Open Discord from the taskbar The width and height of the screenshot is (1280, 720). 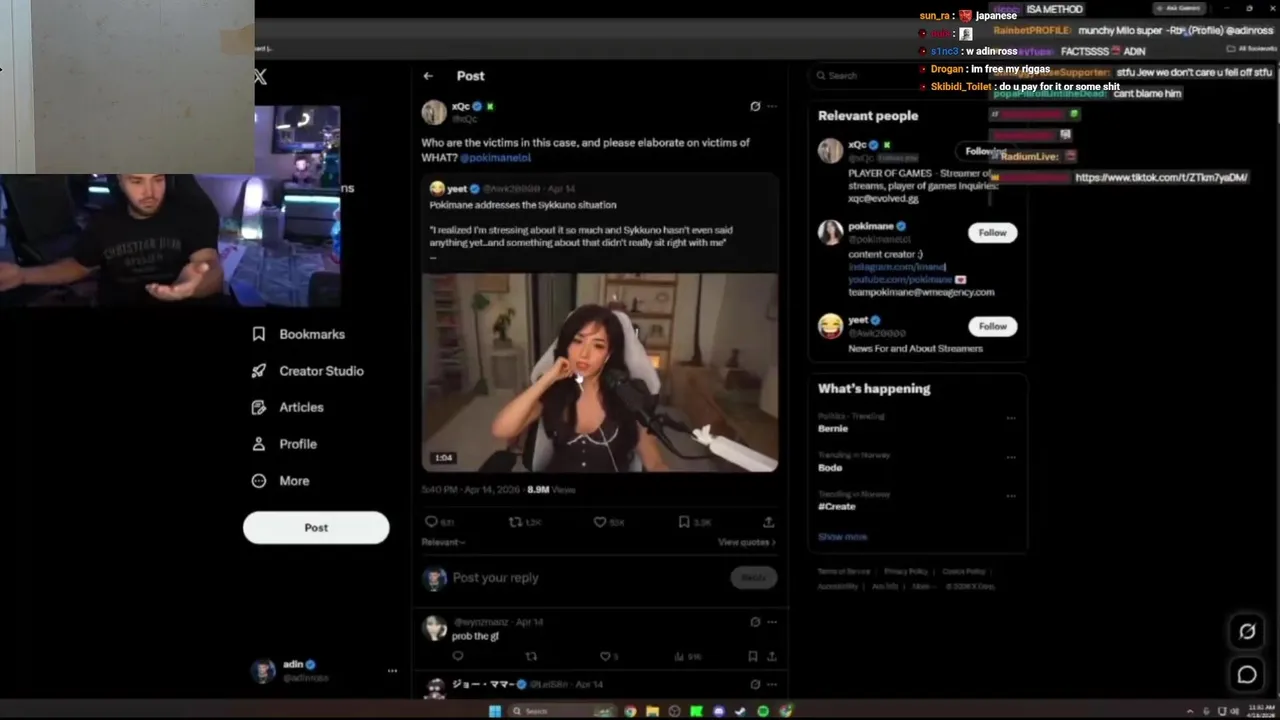click(719, 711)
